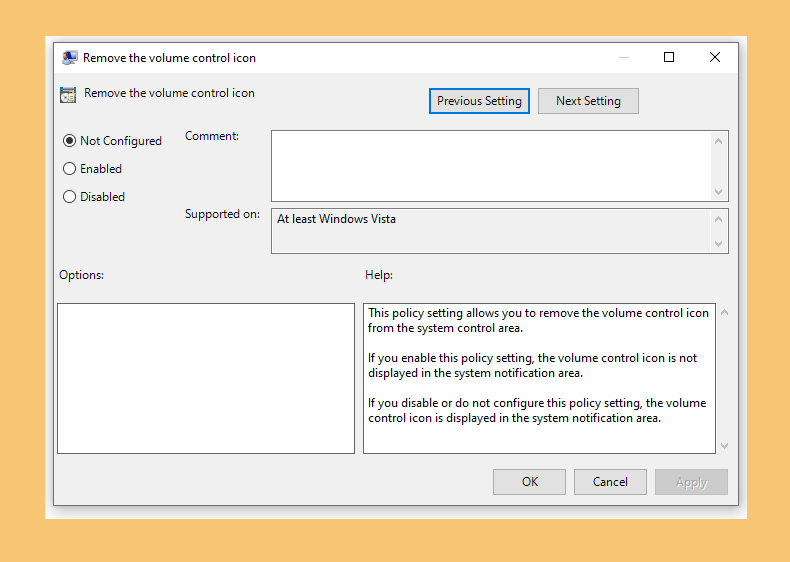Click inside the Comment text box

[491, 166]
